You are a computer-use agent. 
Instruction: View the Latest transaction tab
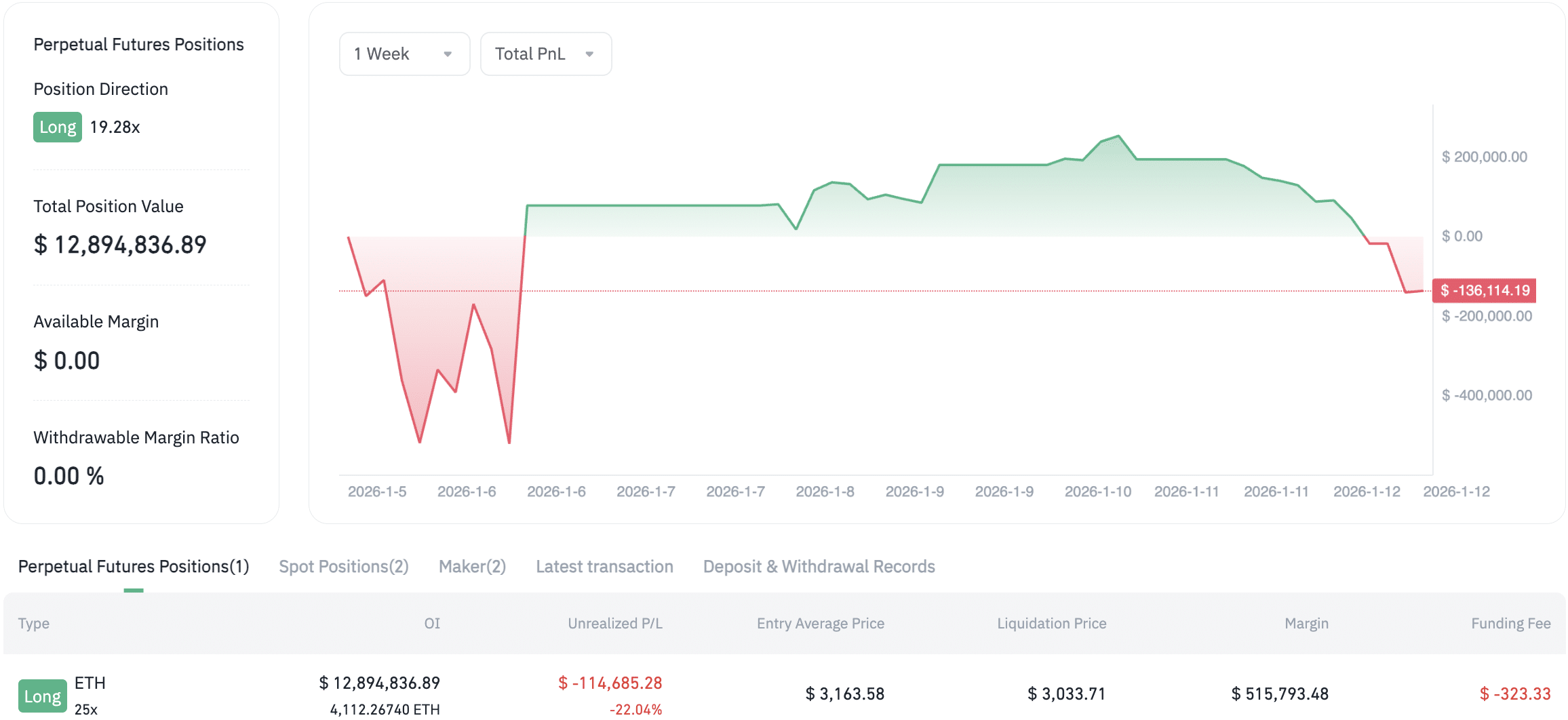[x=604, y=566]
